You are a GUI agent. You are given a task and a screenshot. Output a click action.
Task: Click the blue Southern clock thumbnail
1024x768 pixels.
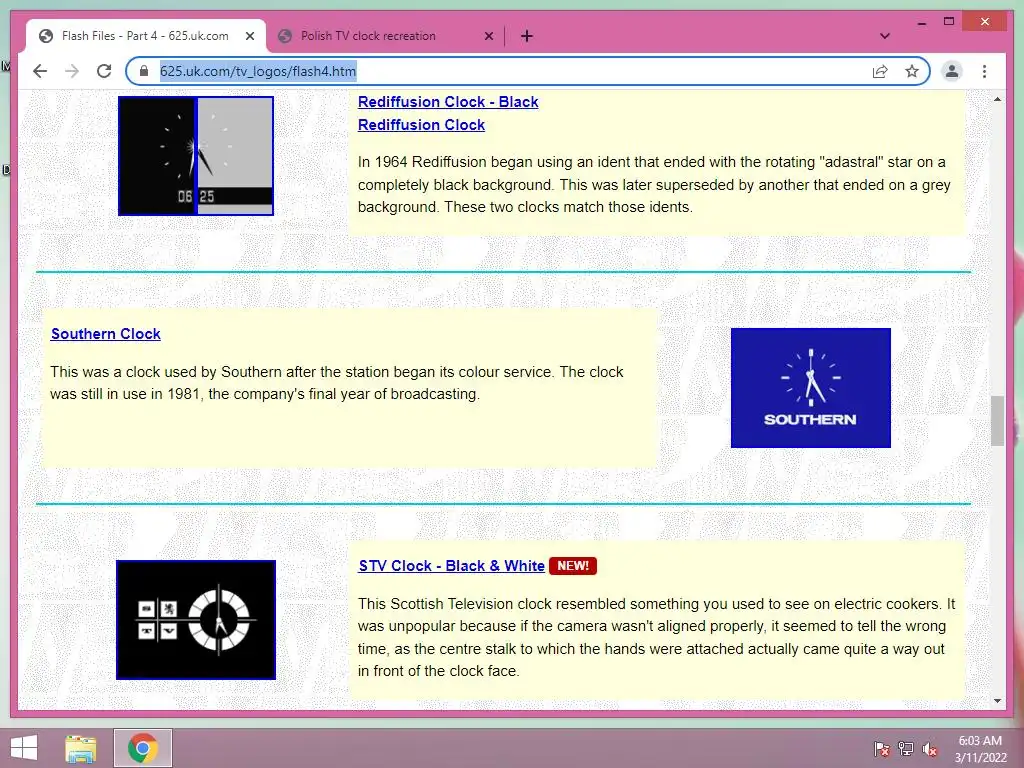pos(810,388)
